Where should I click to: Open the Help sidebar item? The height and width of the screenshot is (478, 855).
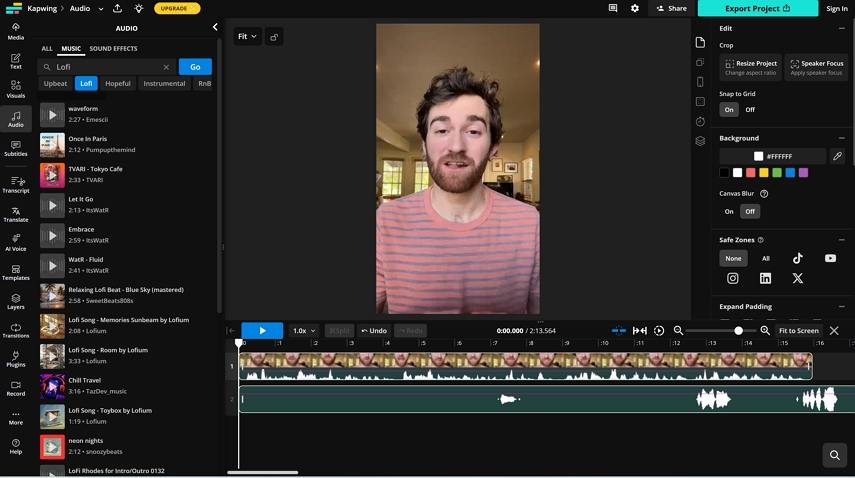pyautogui.click(x=15, y=446)
